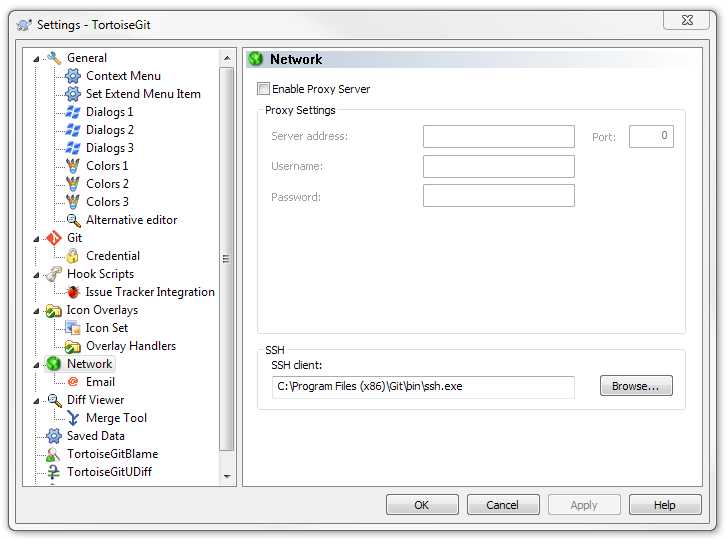Close the Settings dialog window
This screenshot has height=540, width=727.
pos(687,20)
